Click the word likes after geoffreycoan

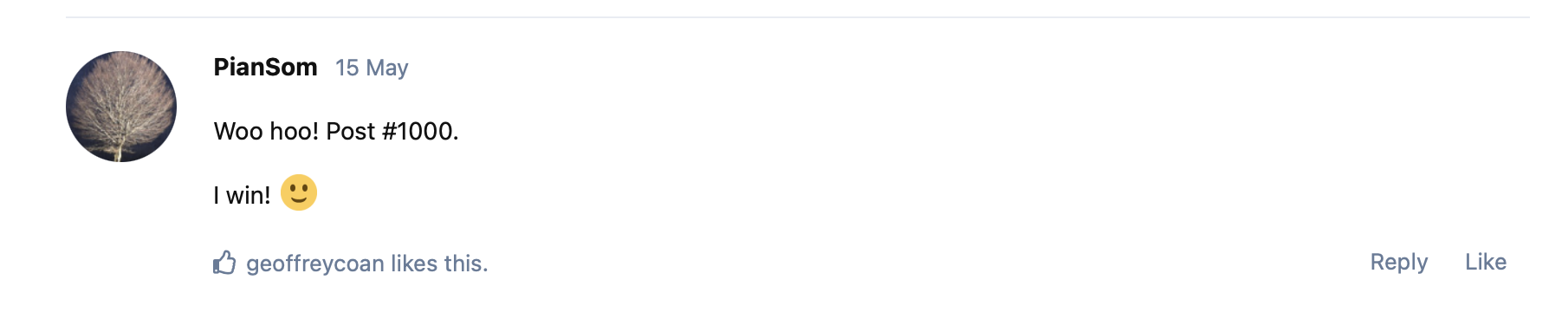(x=414, y=264)
